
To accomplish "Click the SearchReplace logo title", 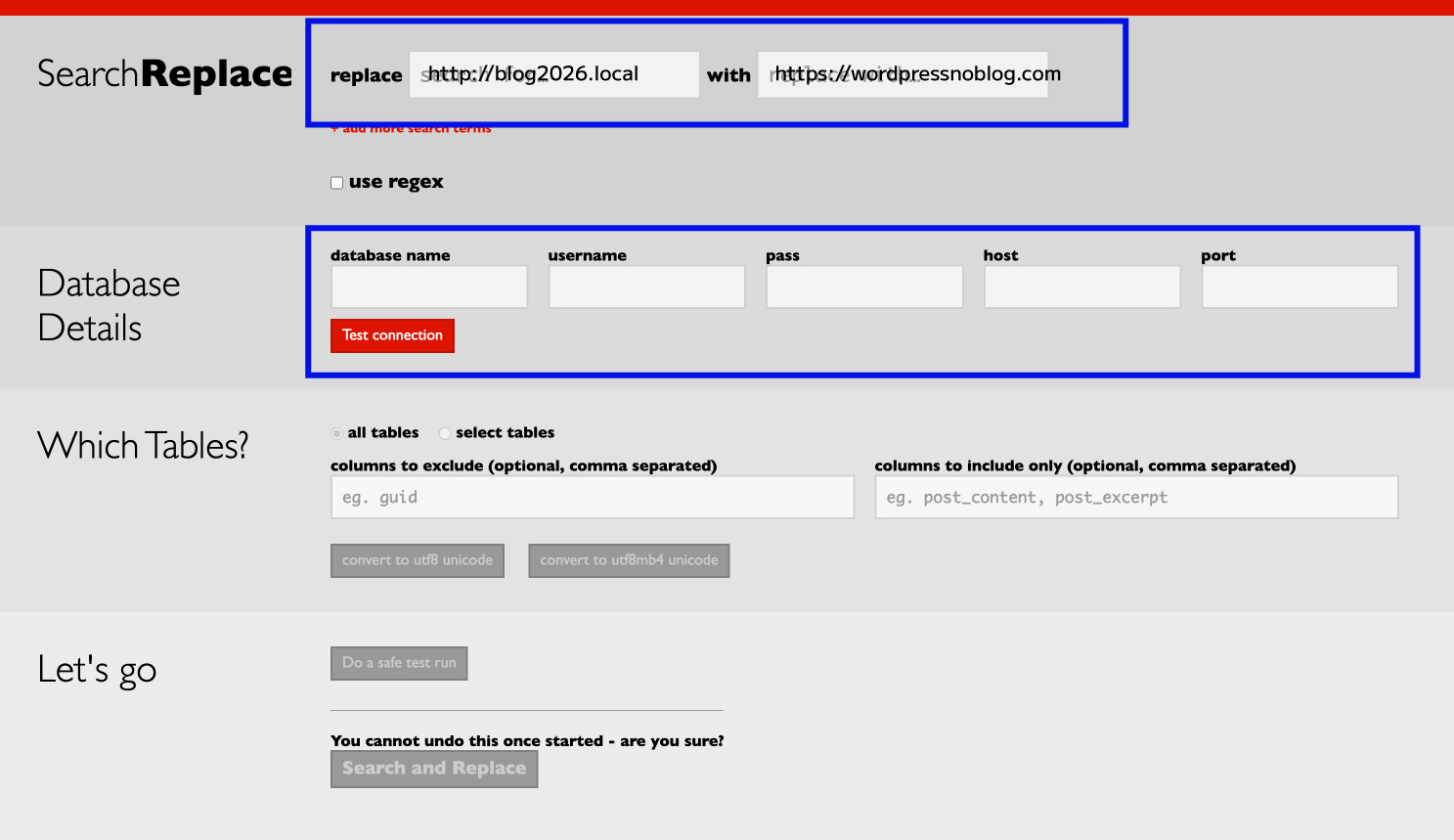I will click(x=164, y=74).
